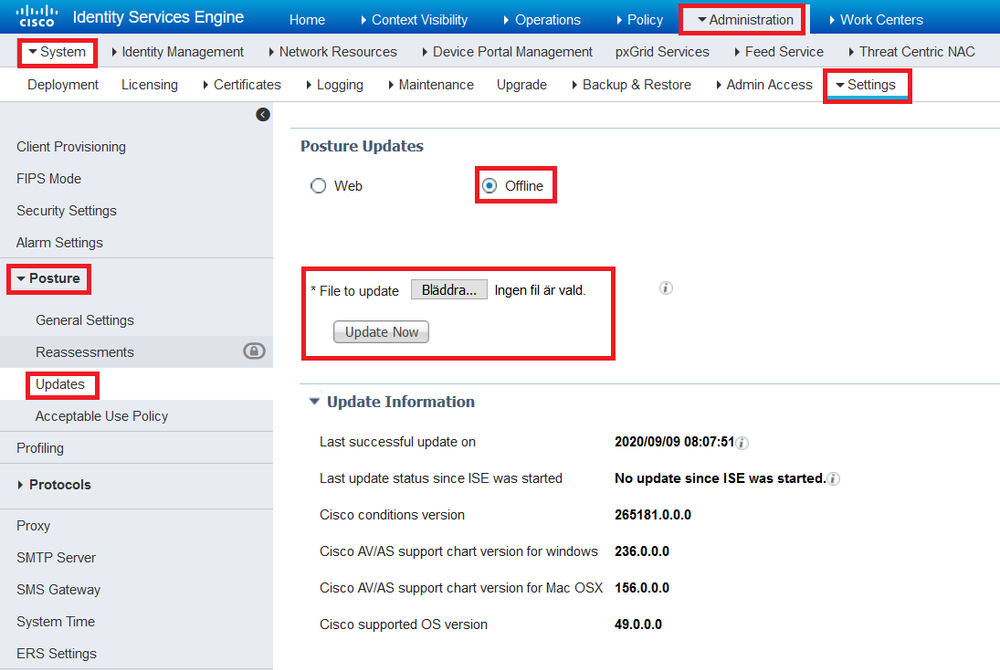The height and width of the screenshot is (670, 1000).
Task: Switch to the Backup & Restore tab
Action: click(637, 85)
